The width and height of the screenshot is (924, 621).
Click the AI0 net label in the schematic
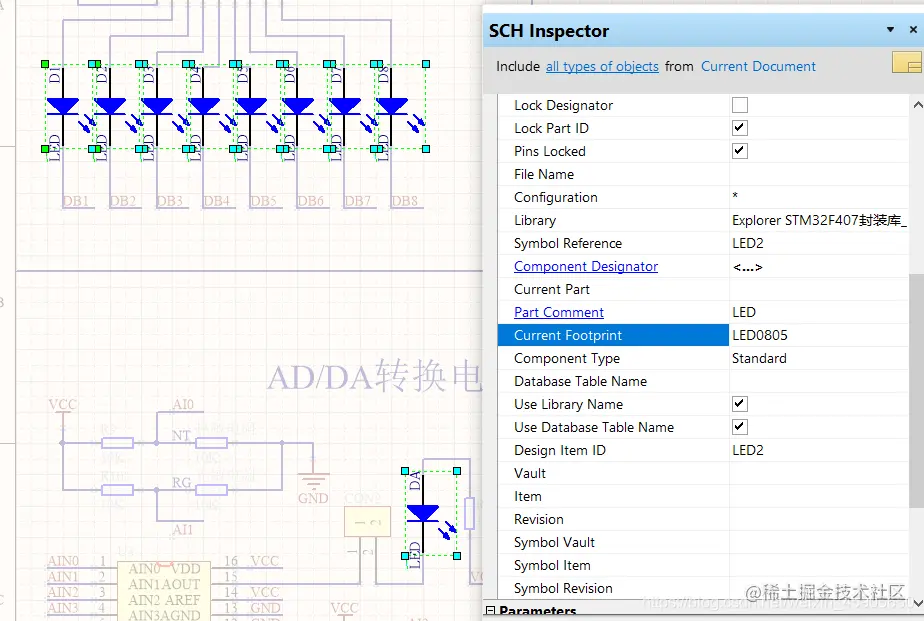tap(183, 404)
